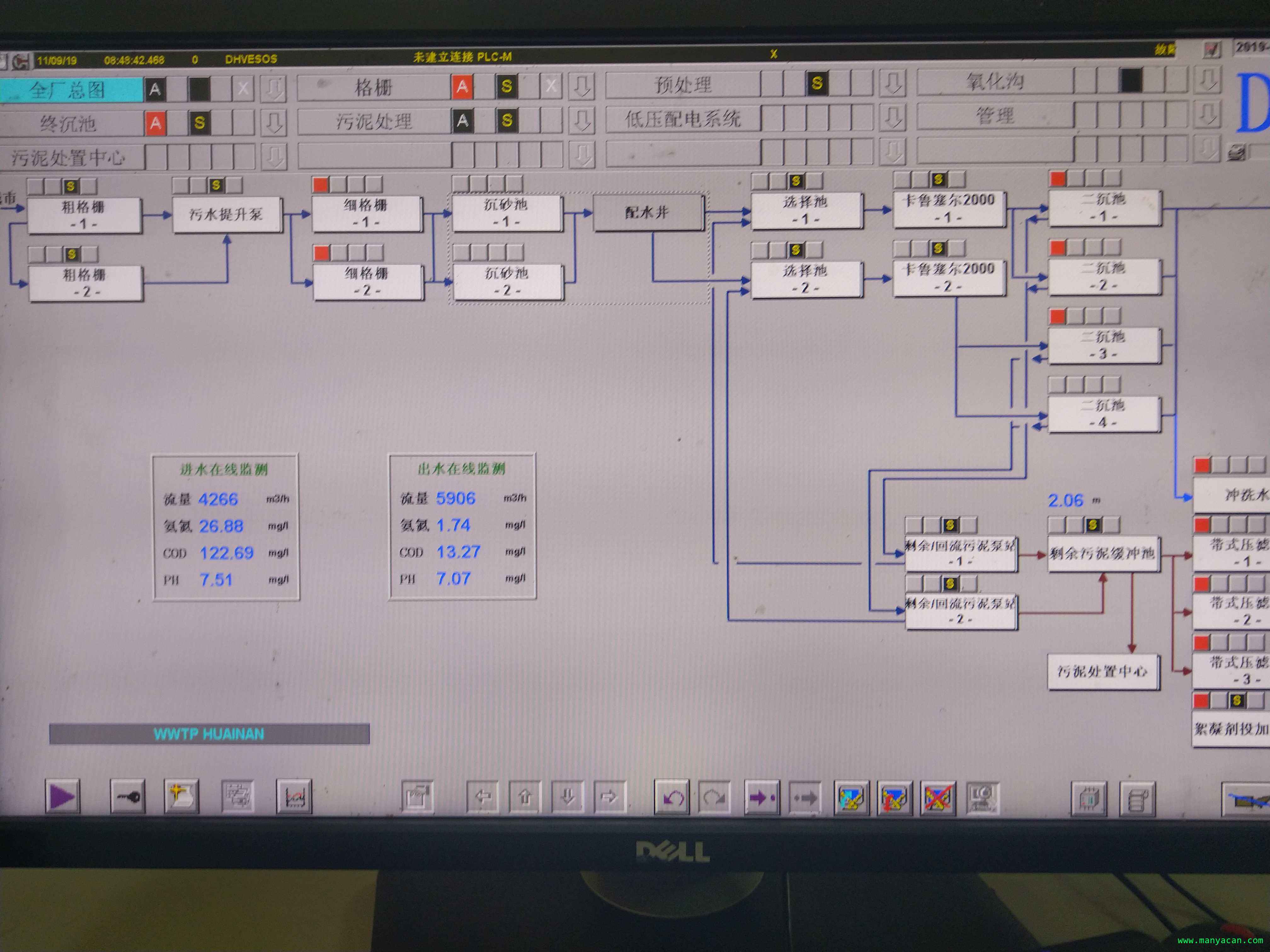1270x952 pixels.
Task: Click the red status square above 细格栅 -1-
Action: point(320,184)
